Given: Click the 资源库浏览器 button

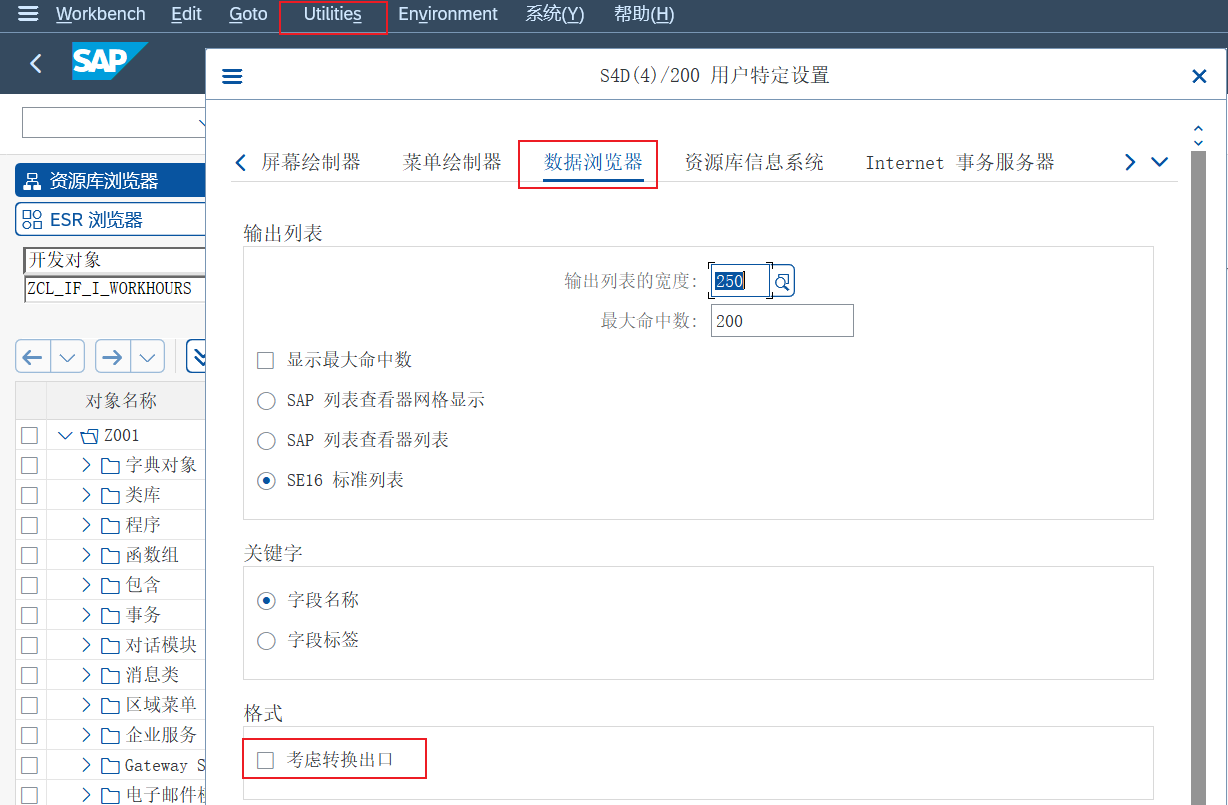Looking at the screenshot, I should [x=110, y=181].
